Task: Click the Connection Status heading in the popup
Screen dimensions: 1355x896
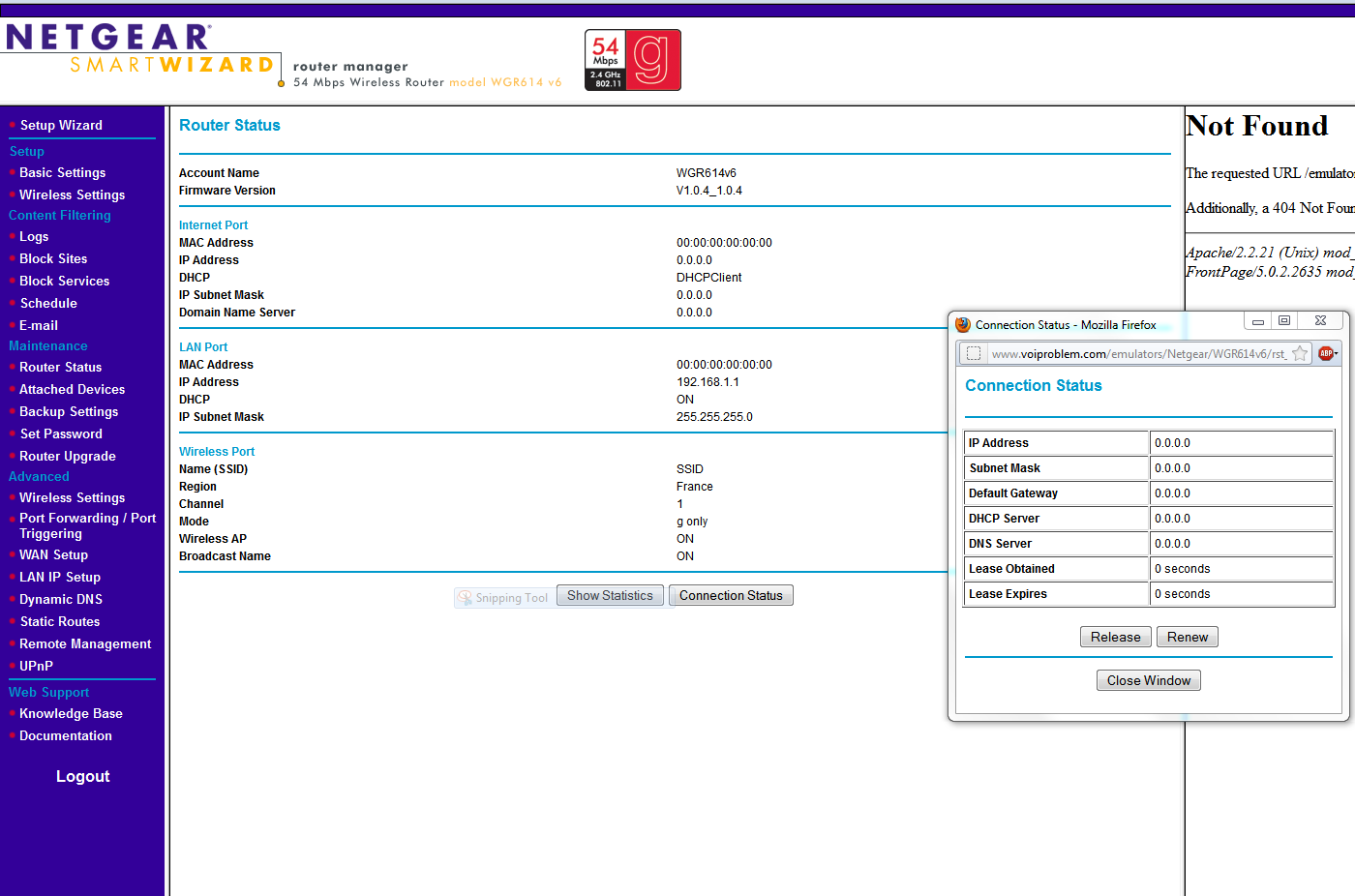Action: tap(1034, 386)
